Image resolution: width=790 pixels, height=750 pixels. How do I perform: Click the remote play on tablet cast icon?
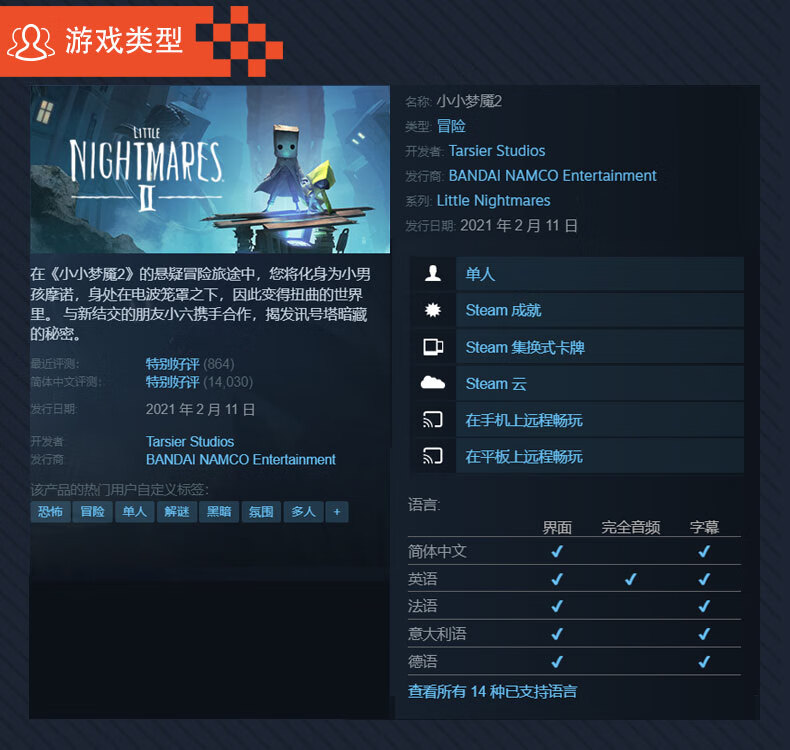tap(433, 456)
